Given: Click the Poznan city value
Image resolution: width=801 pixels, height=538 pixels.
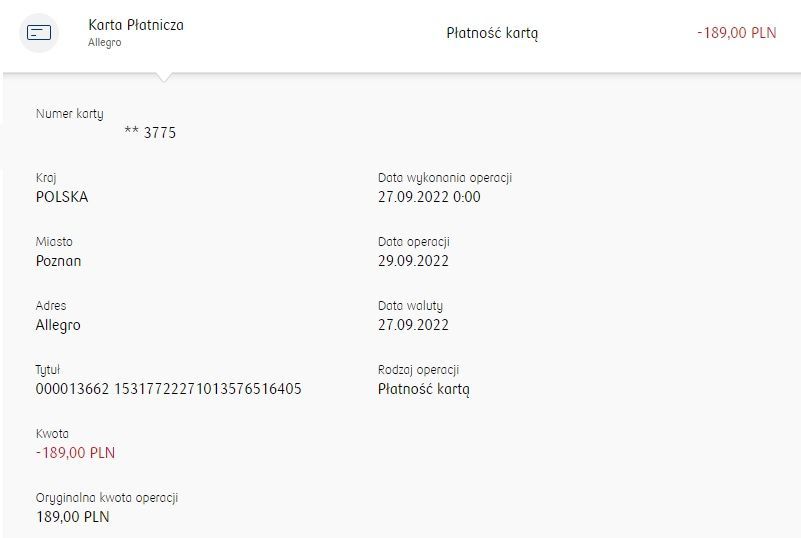Looking at the screenshot, I should pos(58,261).
